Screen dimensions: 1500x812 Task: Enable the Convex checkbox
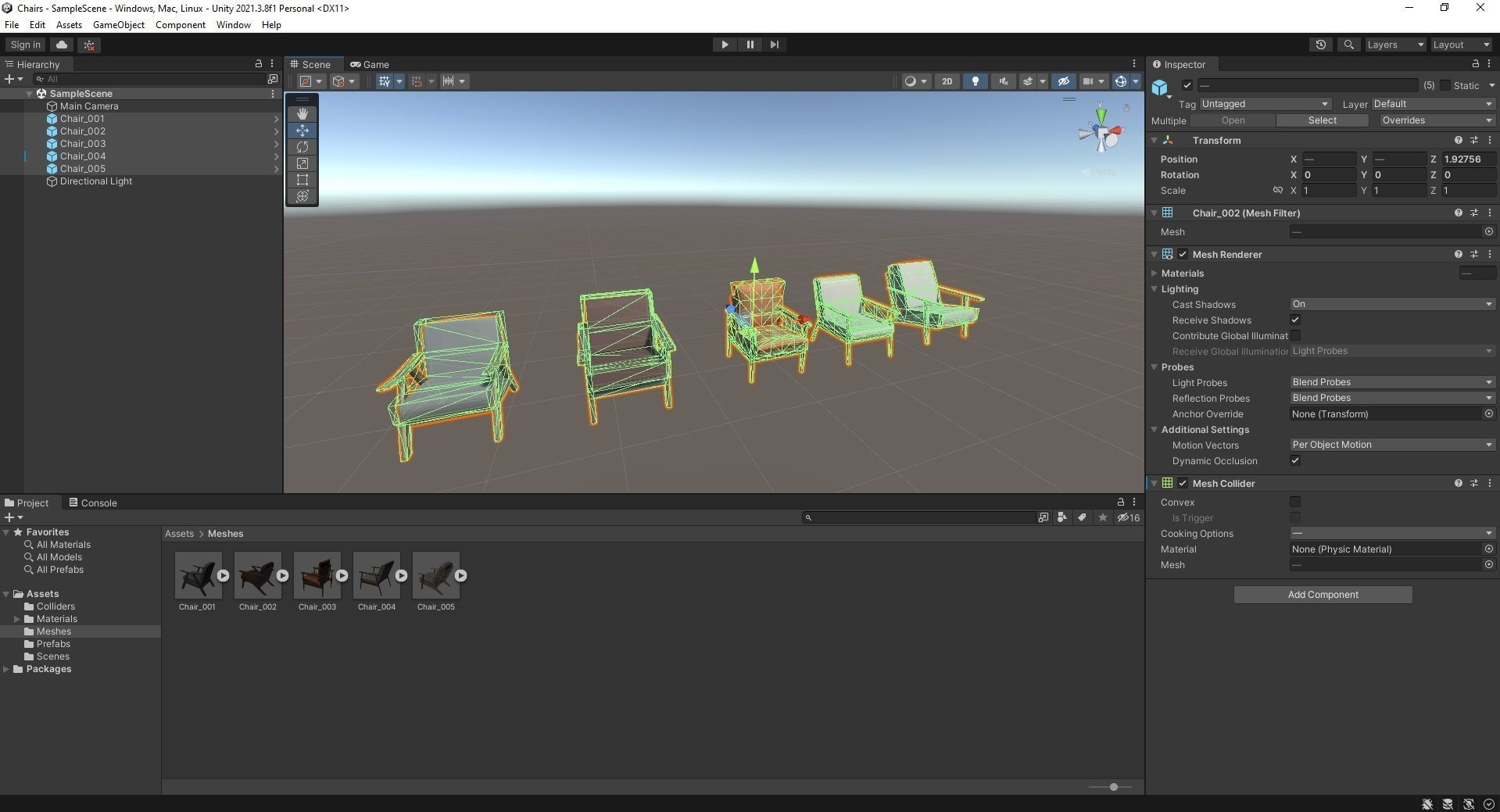pyautogui.click(x=1295, y=503)
